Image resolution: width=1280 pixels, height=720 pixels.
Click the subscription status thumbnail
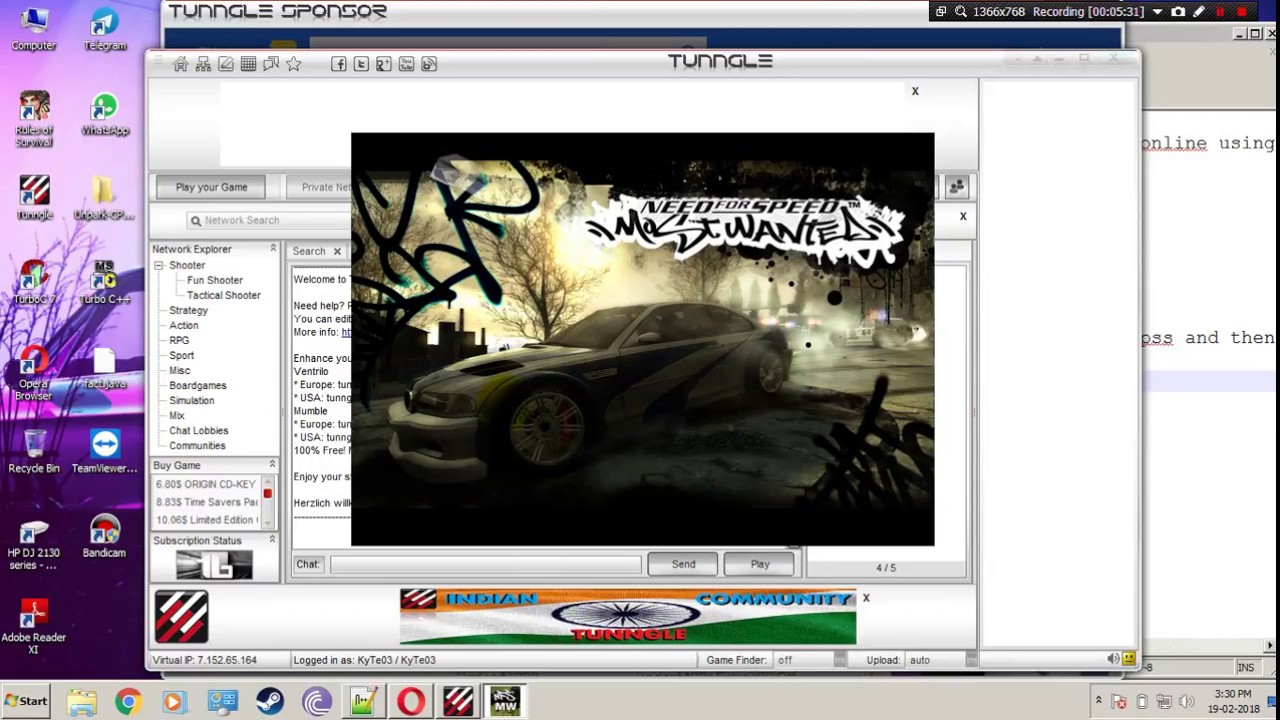click(x=214, y=565)
